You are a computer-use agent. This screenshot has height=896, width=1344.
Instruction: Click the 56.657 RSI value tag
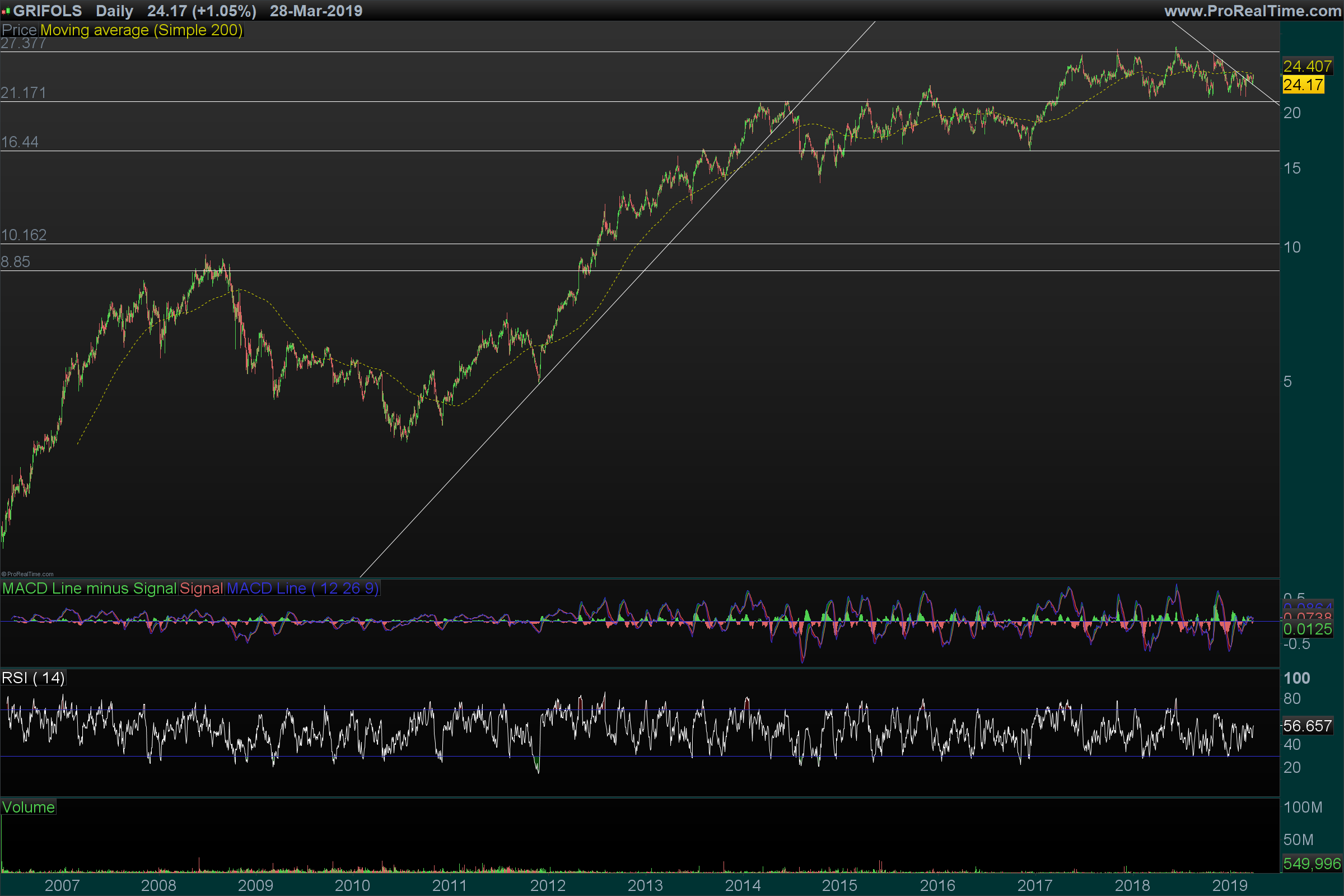pos(1308,726)
